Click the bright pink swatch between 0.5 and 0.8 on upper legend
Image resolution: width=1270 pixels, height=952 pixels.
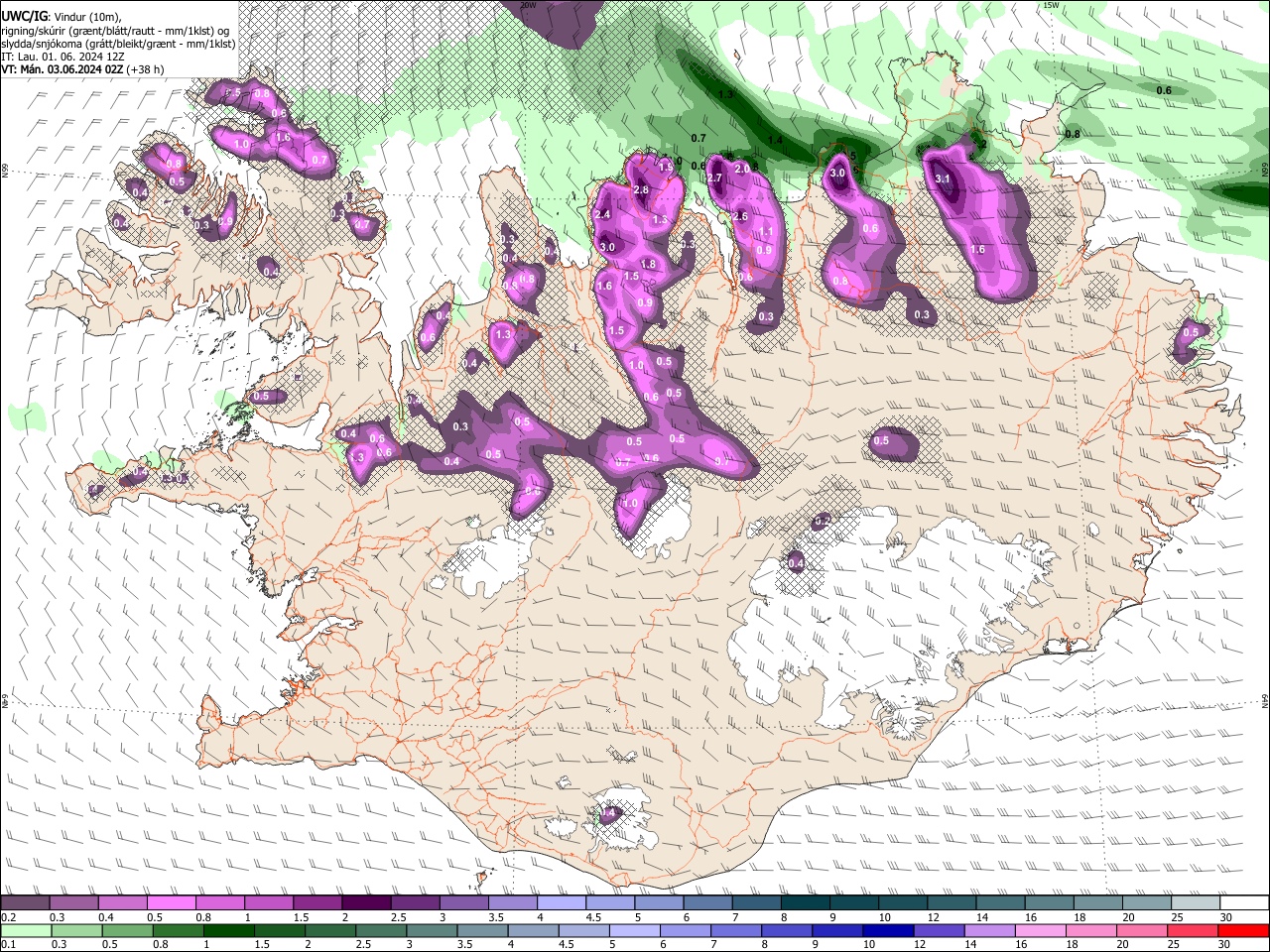pos(172,903)
